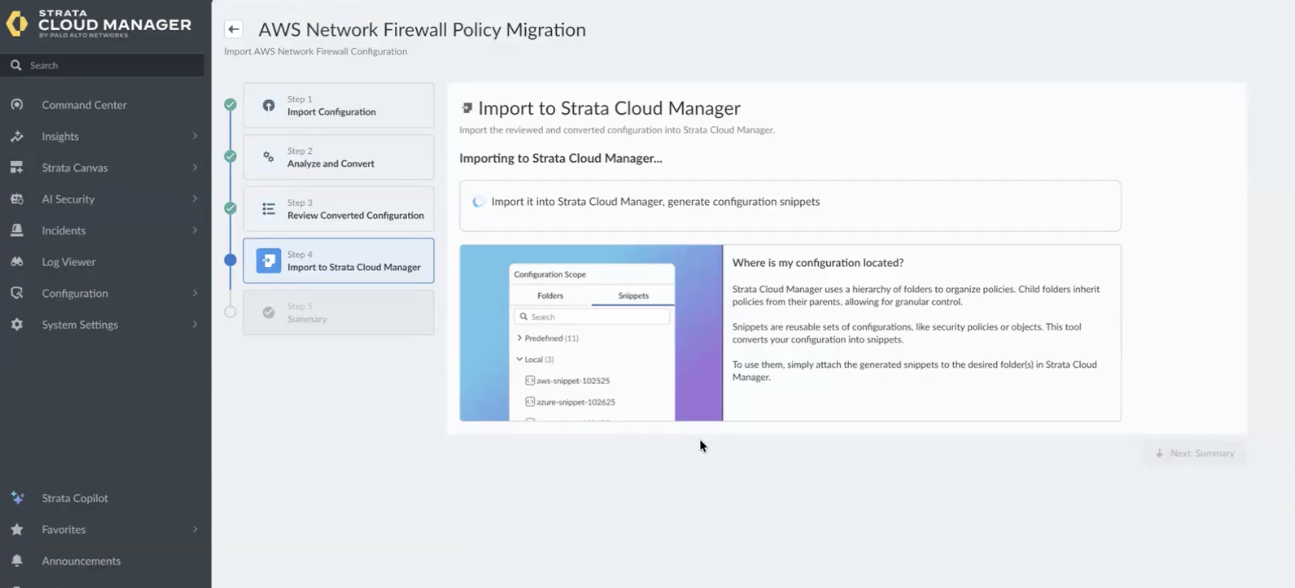Expand the Insights menu chevron
This screenshot has width=1295, height=588.
195,136
